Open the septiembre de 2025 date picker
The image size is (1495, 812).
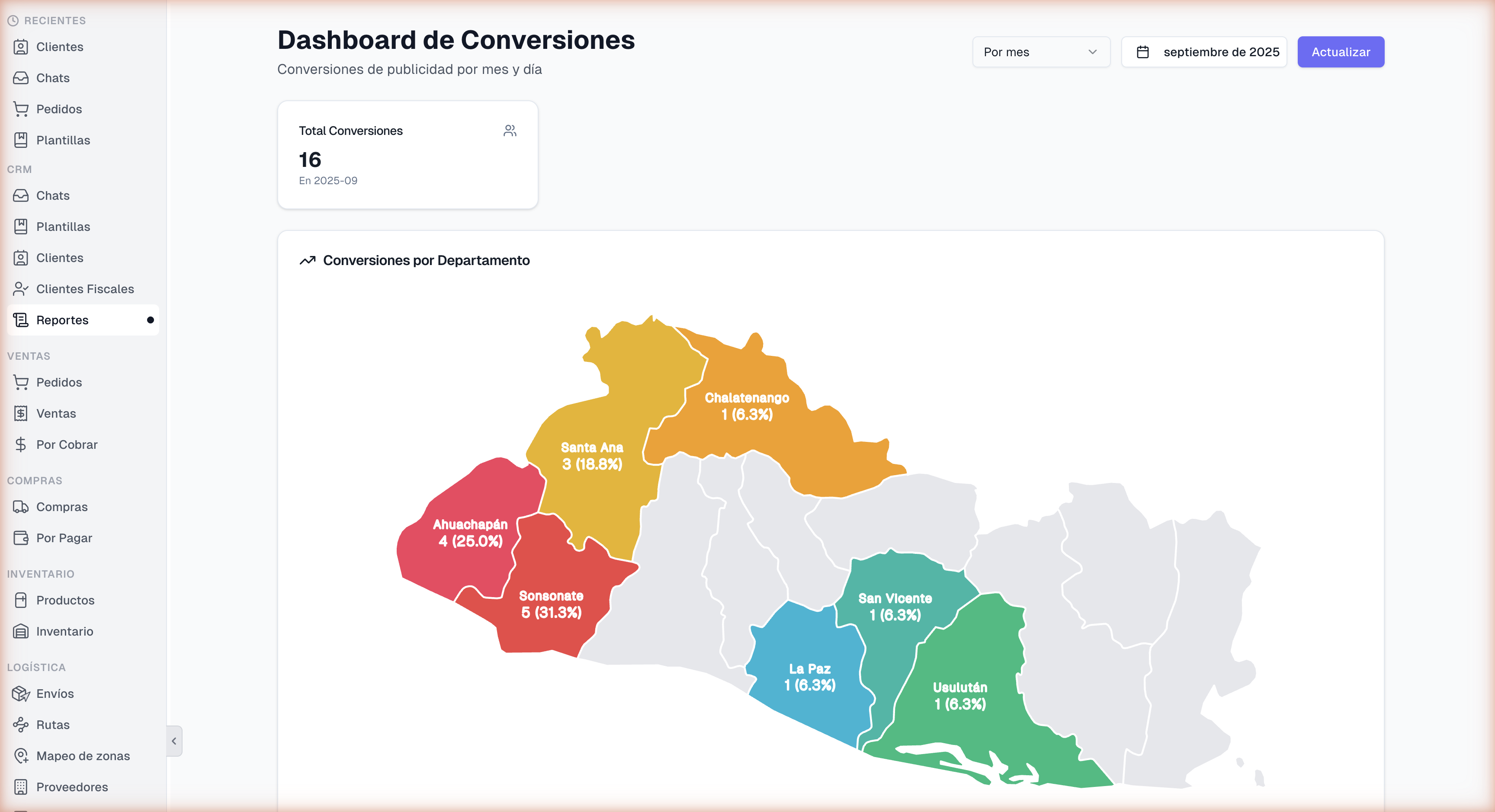1204,51
